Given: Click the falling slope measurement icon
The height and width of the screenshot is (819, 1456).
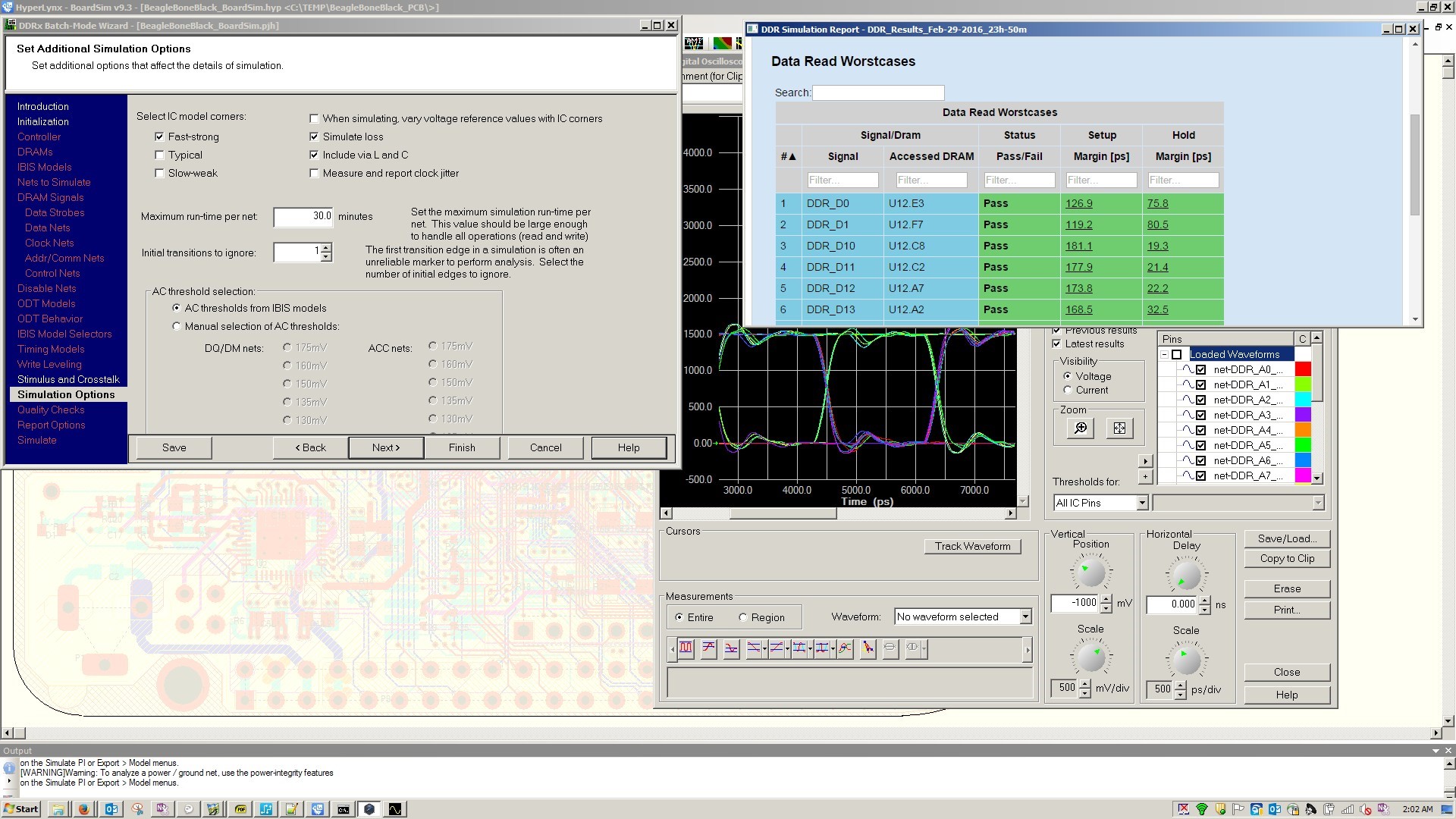Looking at the screenshot, I should pyautogui.click(x=754, y=648).
